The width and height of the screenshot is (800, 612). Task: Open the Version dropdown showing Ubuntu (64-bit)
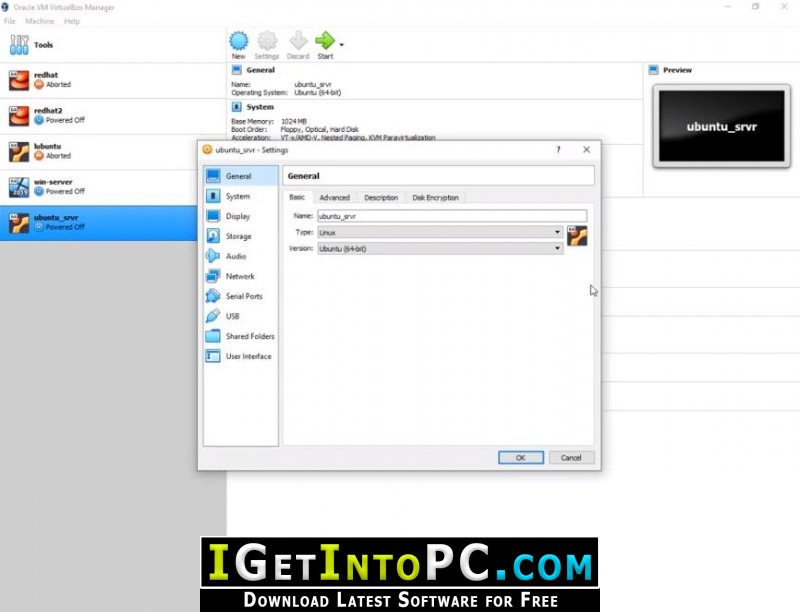tap(440, 249)
